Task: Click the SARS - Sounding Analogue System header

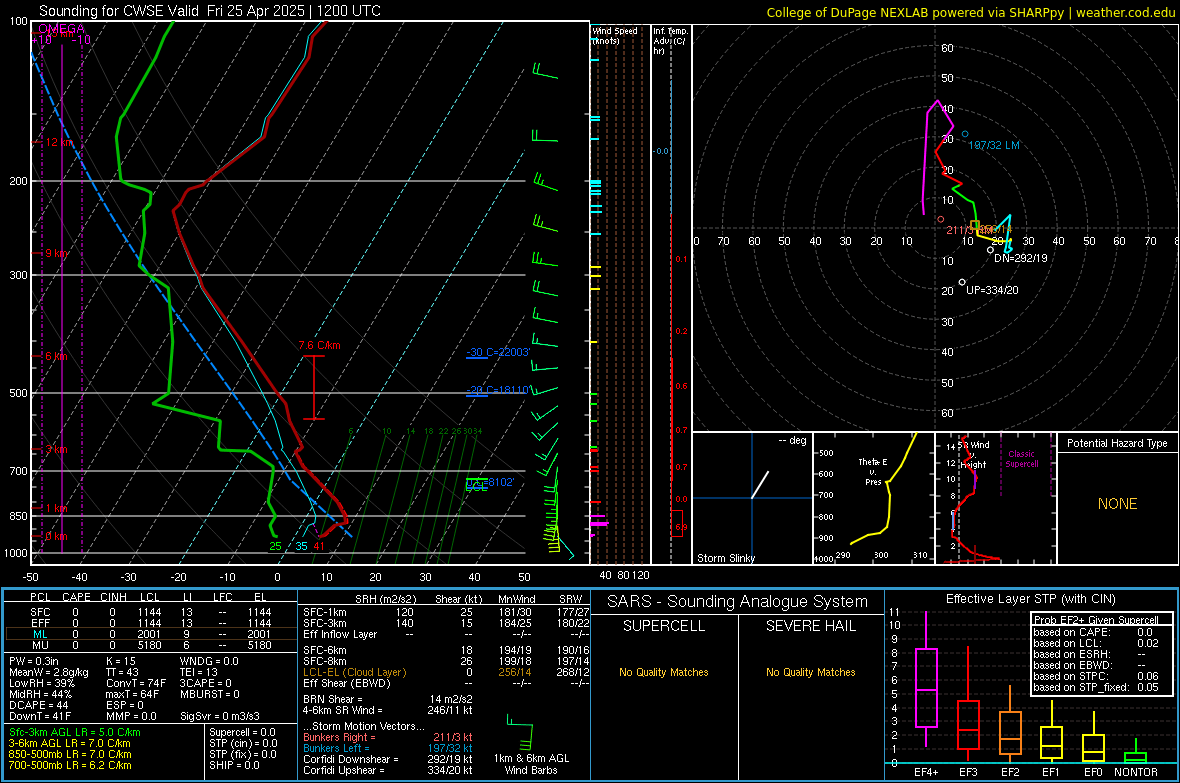Action: pos(737,602)
